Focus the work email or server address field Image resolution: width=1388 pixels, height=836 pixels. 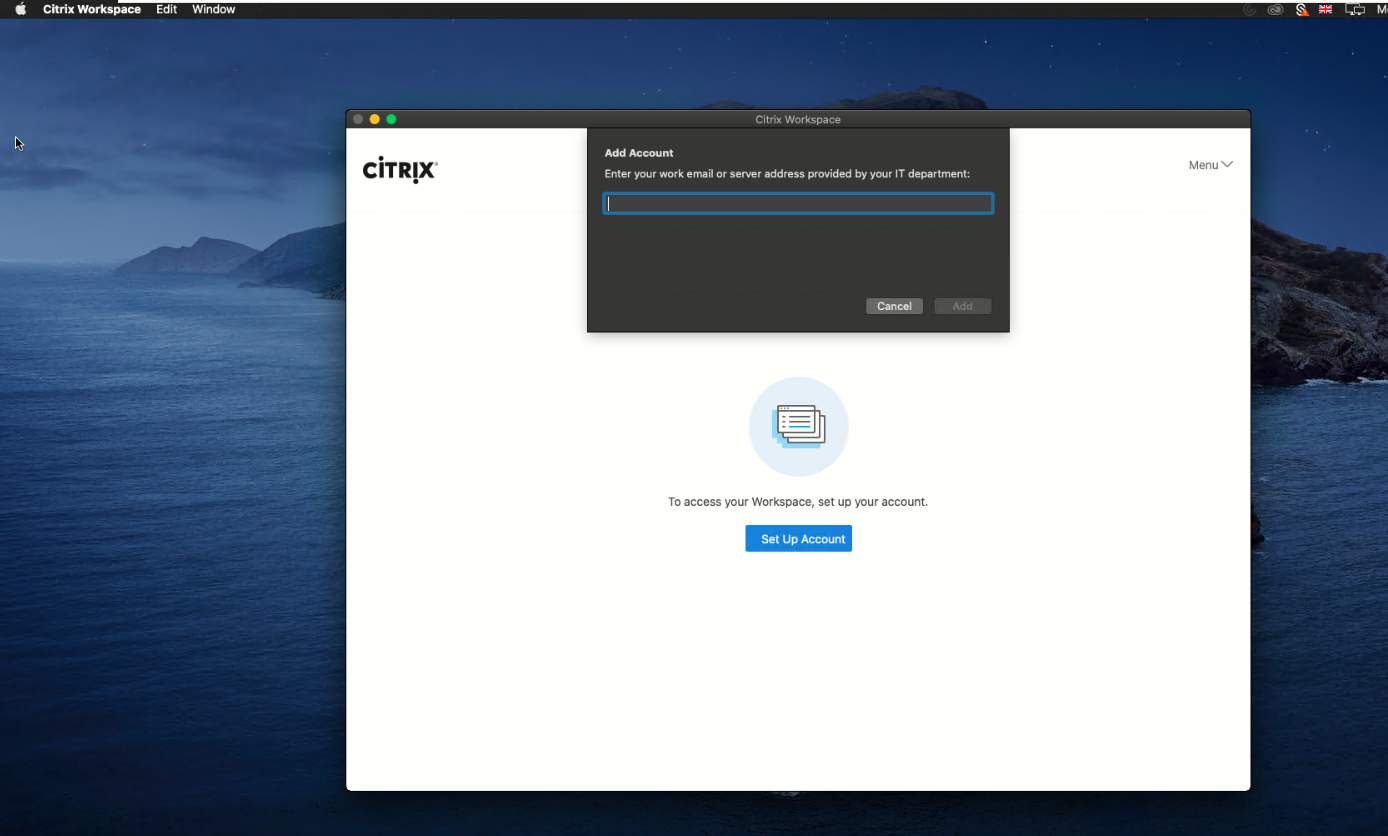pyautogui.click(x=798, y=204)
